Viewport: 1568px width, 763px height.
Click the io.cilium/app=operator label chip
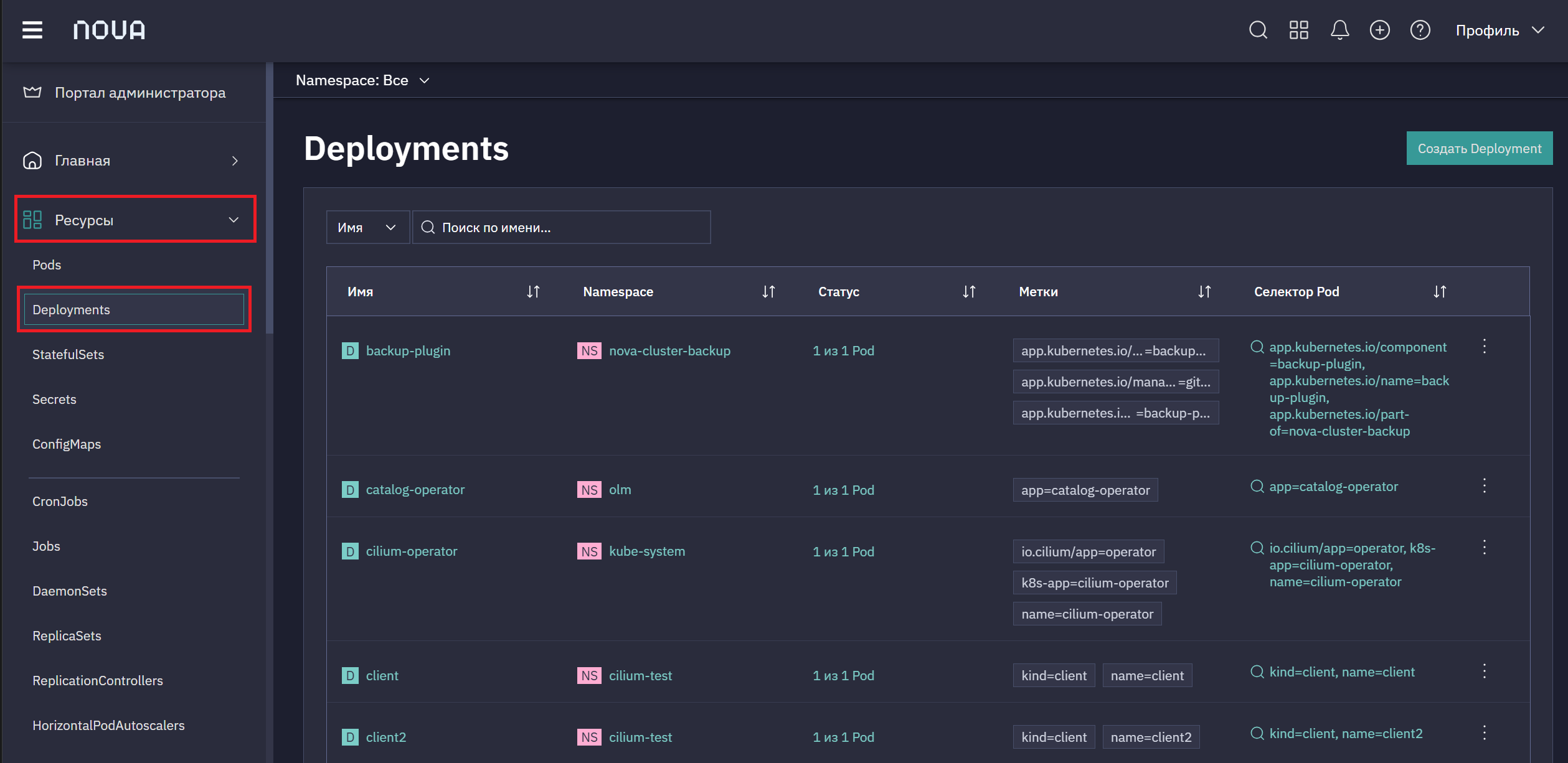point(1088,551)
